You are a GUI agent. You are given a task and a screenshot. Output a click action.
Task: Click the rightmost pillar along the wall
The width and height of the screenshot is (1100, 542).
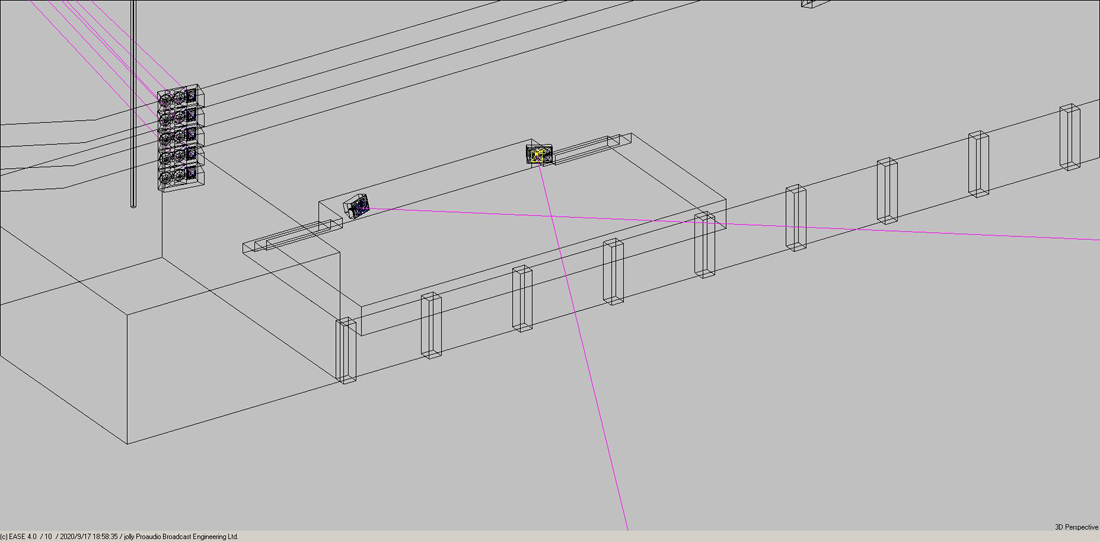click(x=1070, y=137)
